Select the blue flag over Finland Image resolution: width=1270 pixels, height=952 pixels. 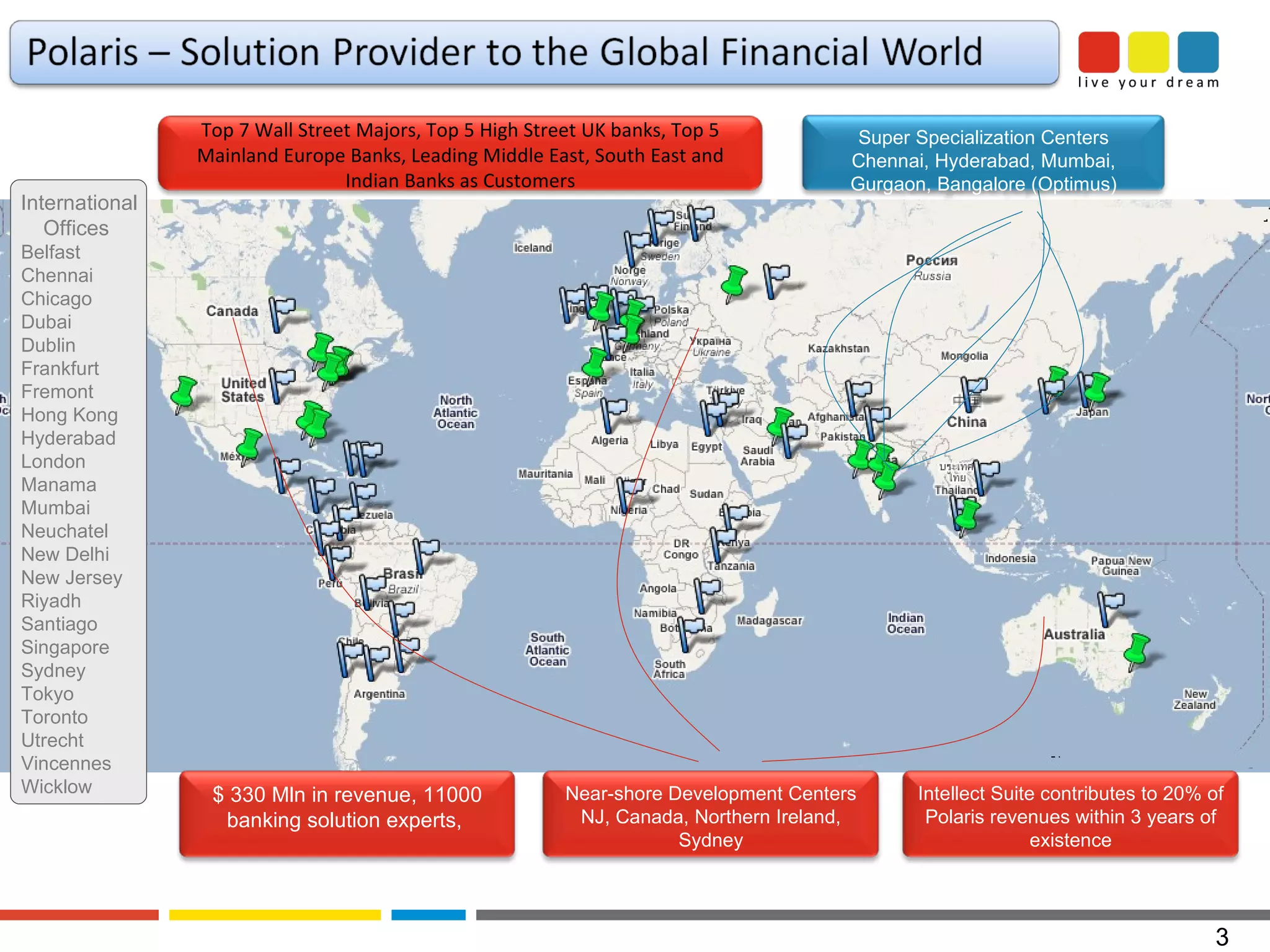point(701,223)
